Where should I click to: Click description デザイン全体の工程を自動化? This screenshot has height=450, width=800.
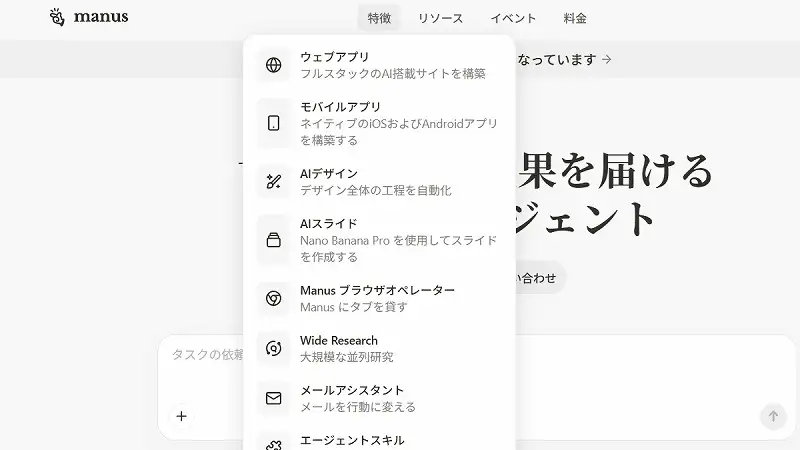tap(376, 190)
